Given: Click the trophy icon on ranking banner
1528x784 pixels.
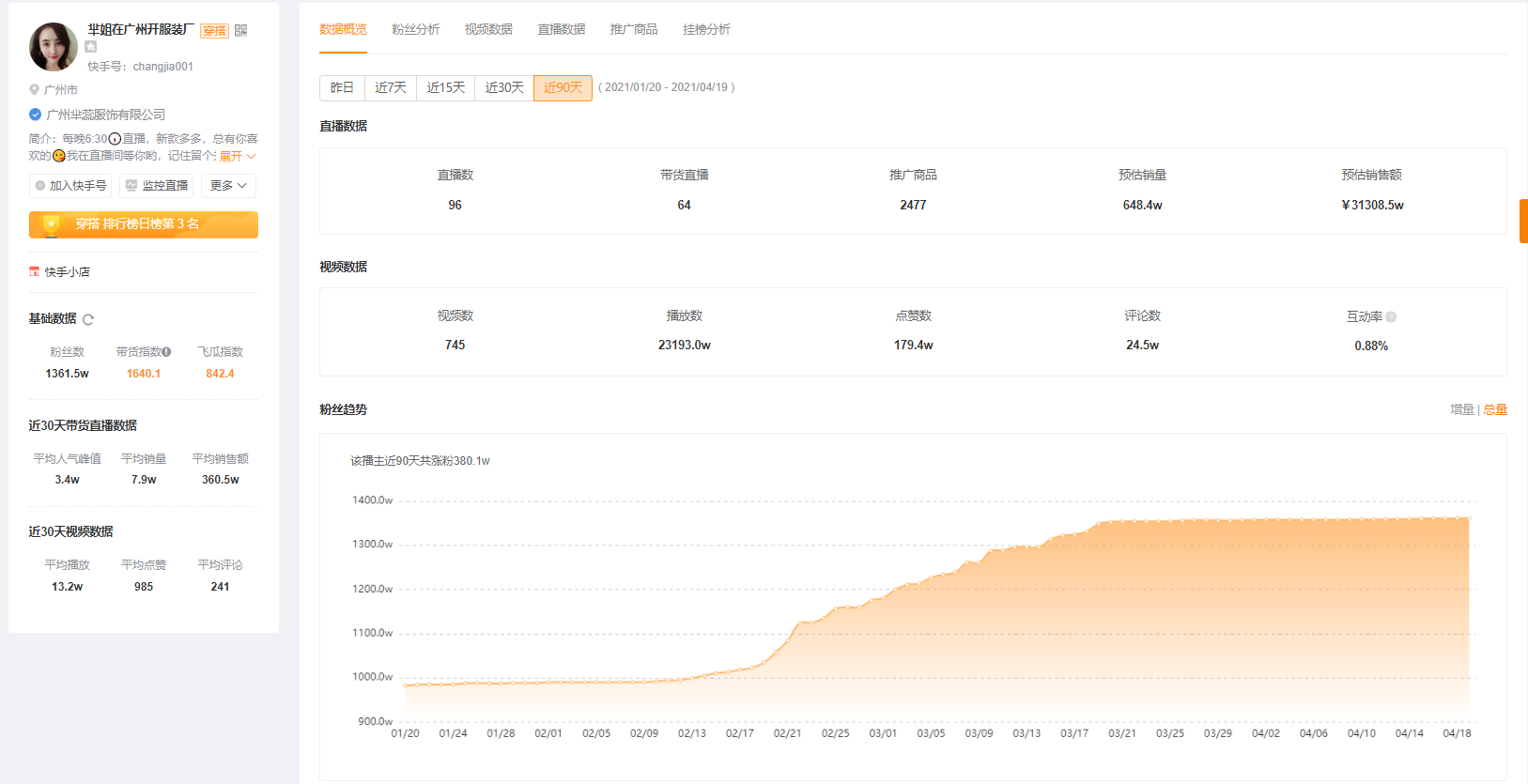Looking at the screenshot, I should (52, 224).
